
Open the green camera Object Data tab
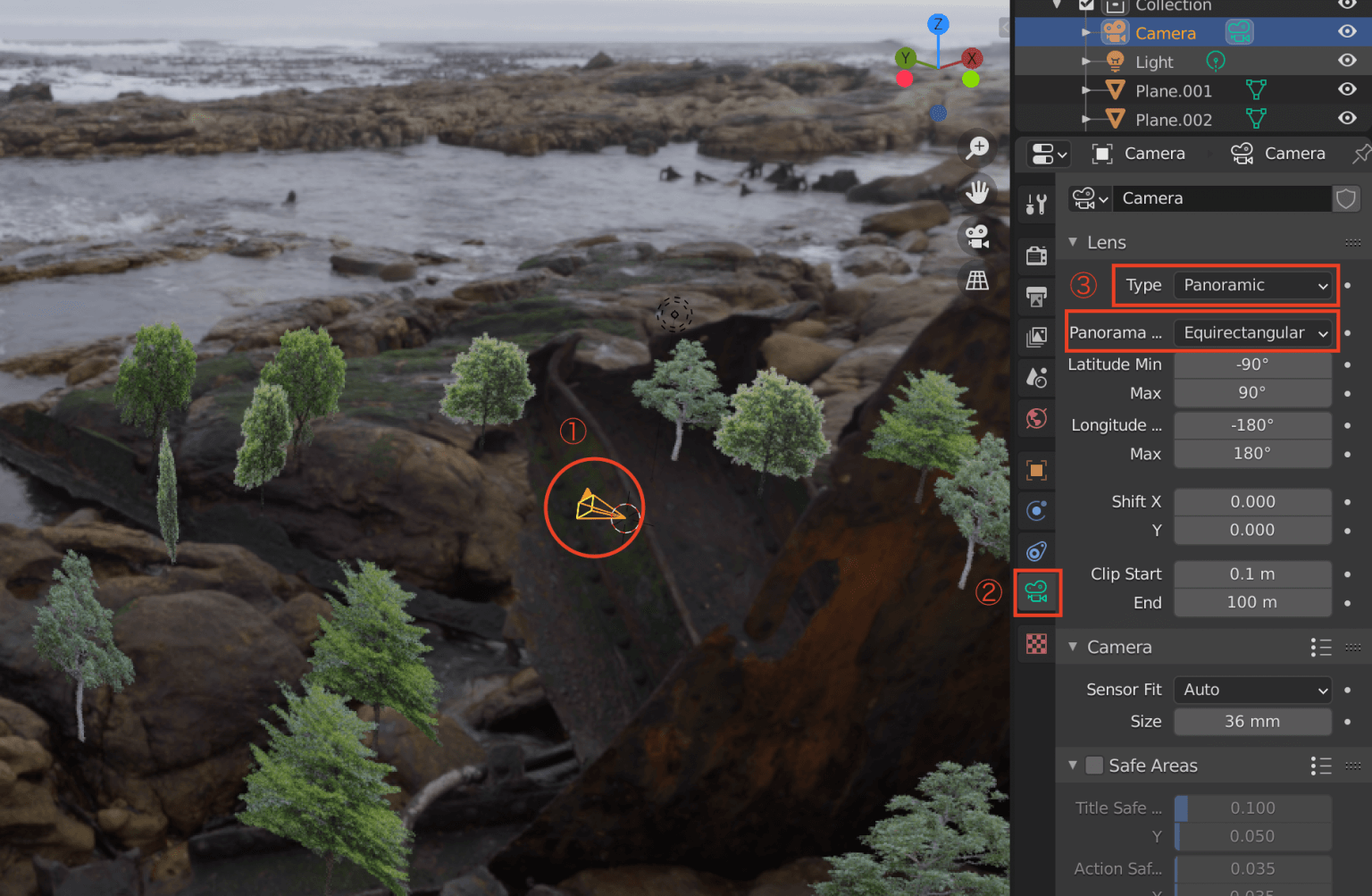click(x=1036, y=592)
